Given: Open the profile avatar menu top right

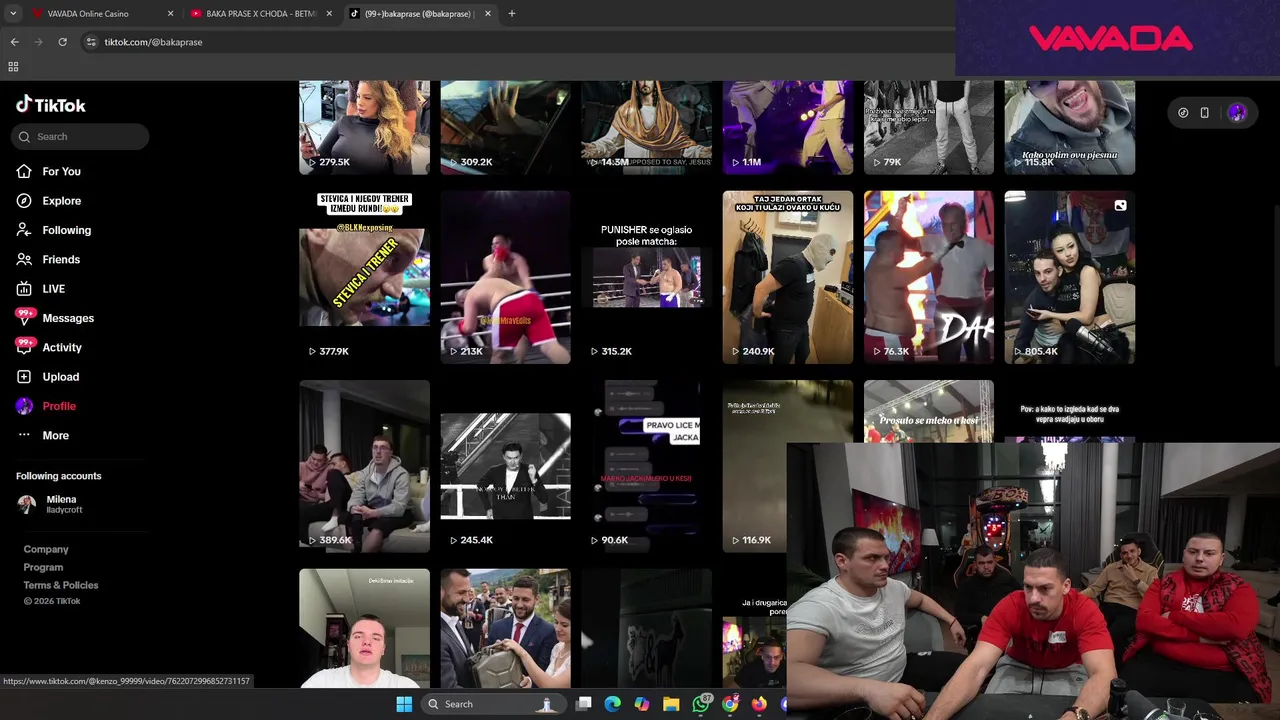Looking at the screenshot, I should tap(1237, 113).
